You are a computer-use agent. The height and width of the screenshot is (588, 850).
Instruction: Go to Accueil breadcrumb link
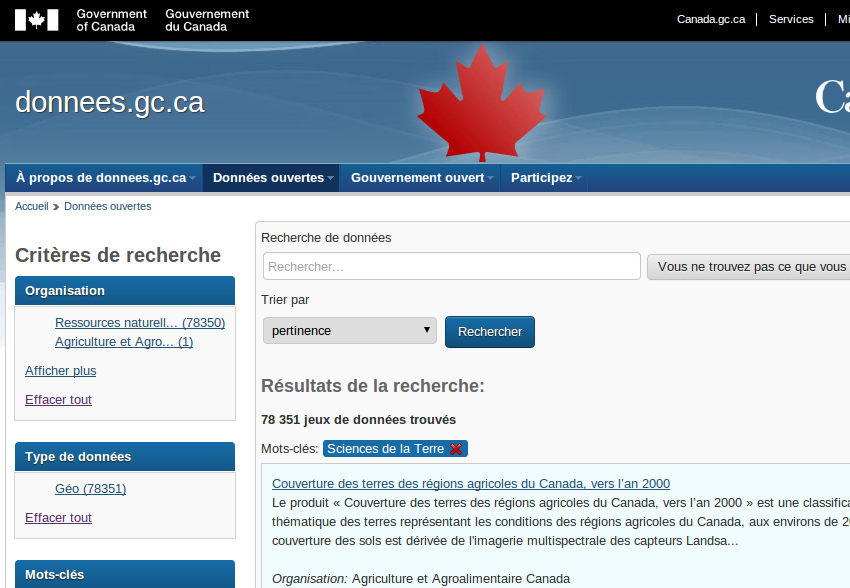pyautogui.click(x=31, y=206)
